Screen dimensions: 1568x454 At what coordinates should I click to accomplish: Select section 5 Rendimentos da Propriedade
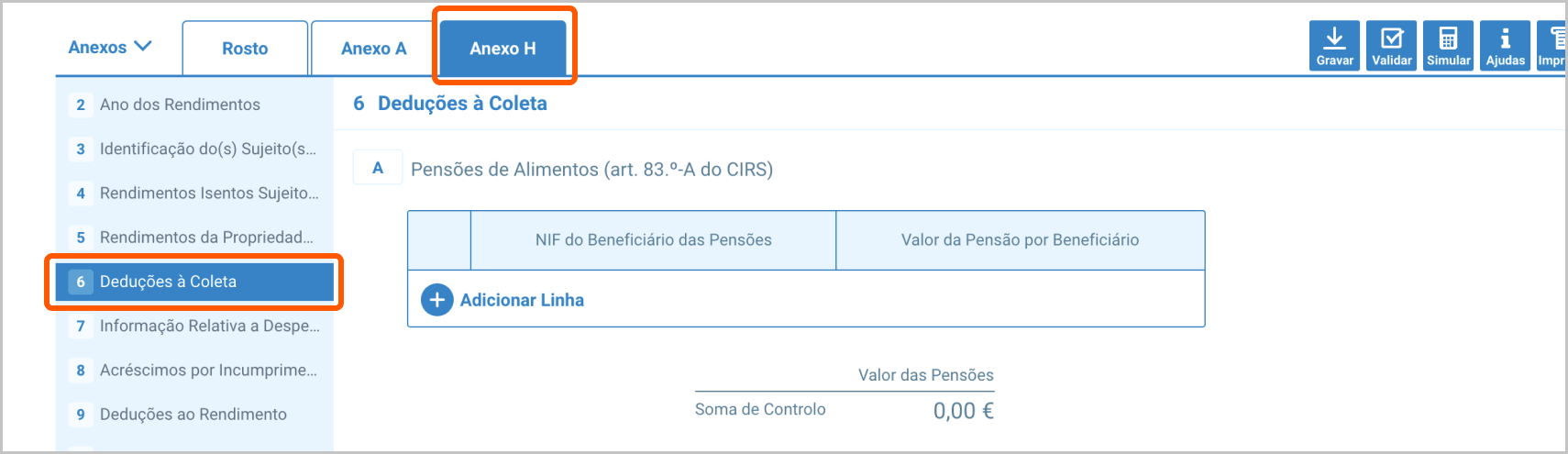[x=206, y=238]
